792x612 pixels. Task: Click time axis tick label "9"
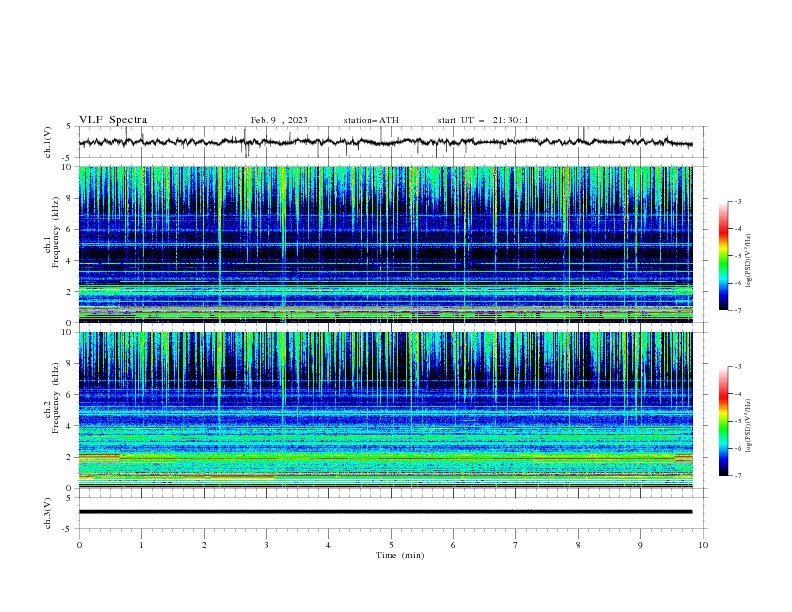pos(640,545)
